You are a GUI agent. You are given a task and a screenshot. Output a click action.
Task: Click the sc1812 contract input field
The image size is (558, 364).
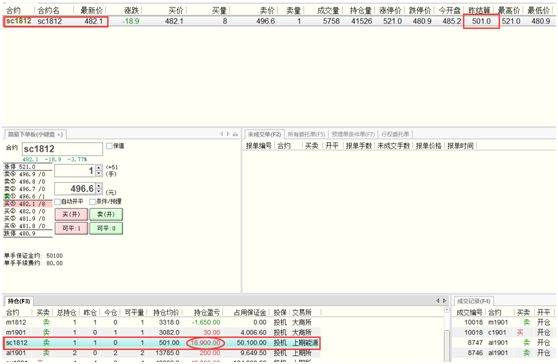pos(62,149)
